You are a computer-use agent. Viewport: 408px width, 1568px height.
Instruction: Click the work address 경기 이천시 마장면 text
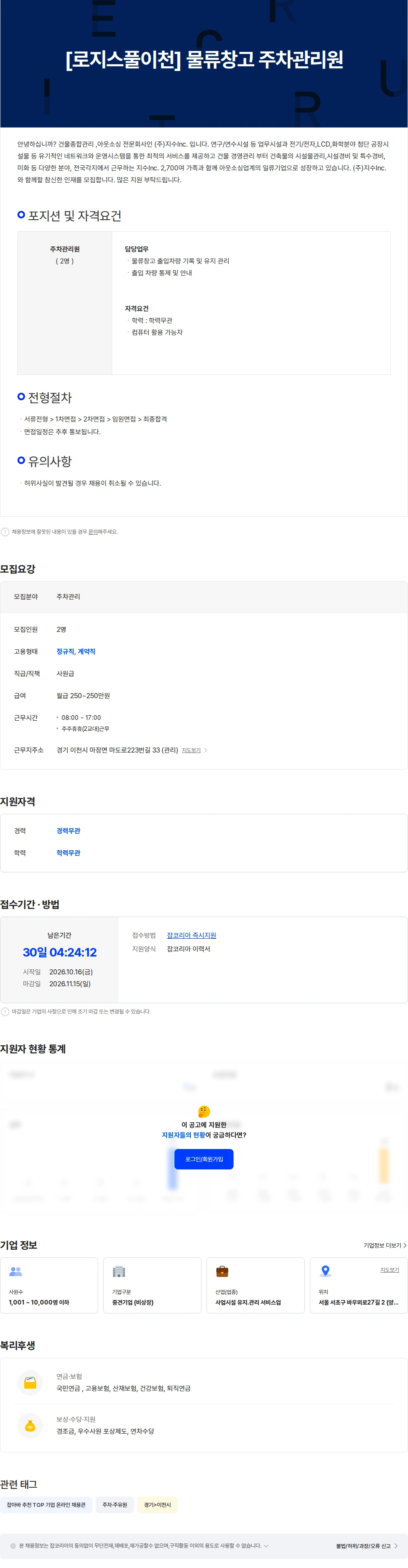click(x=117, y=750)
